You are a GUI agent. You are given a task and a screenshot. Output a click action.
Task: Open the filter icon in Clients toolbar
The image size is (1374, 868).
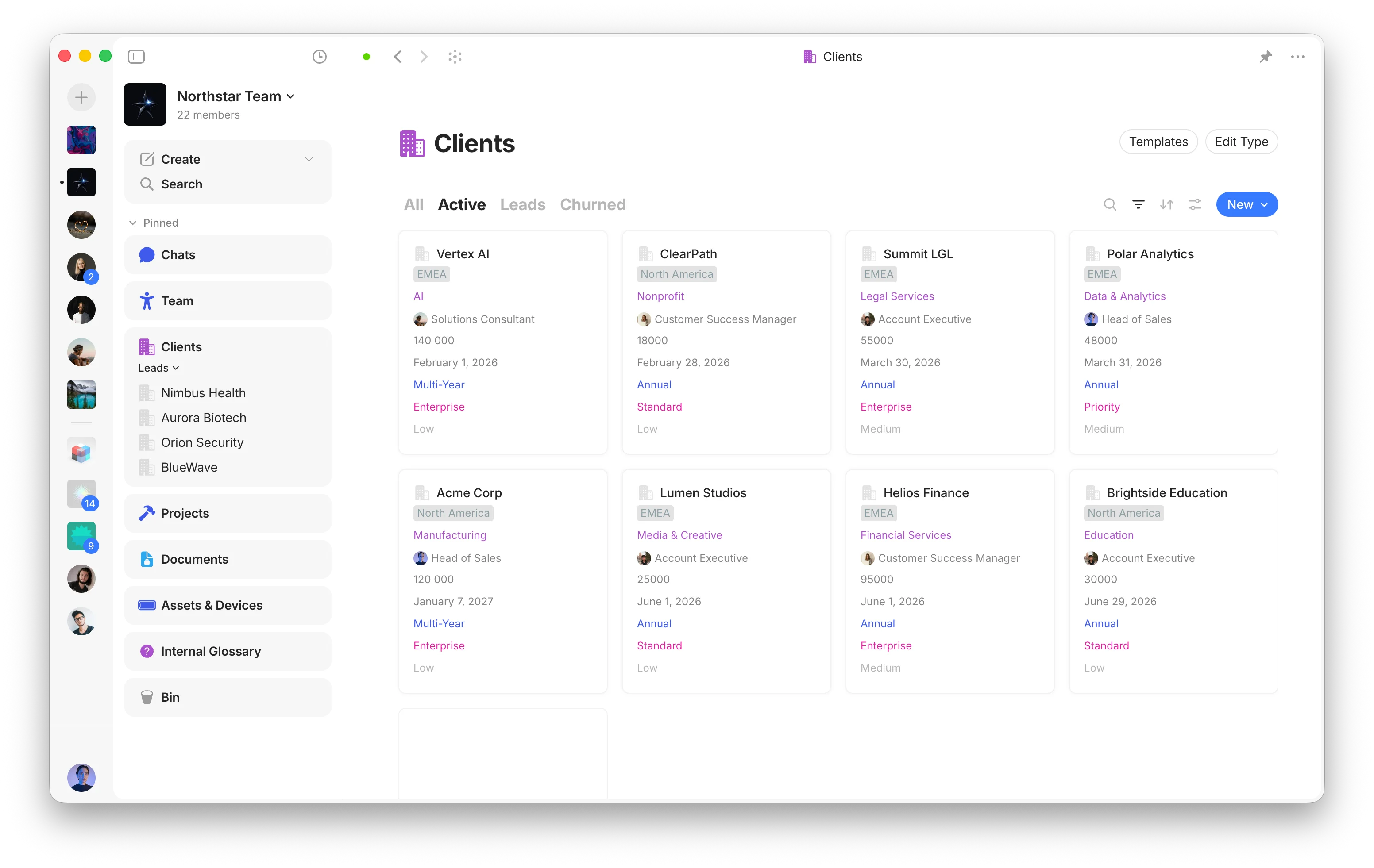click(1138, 204)
